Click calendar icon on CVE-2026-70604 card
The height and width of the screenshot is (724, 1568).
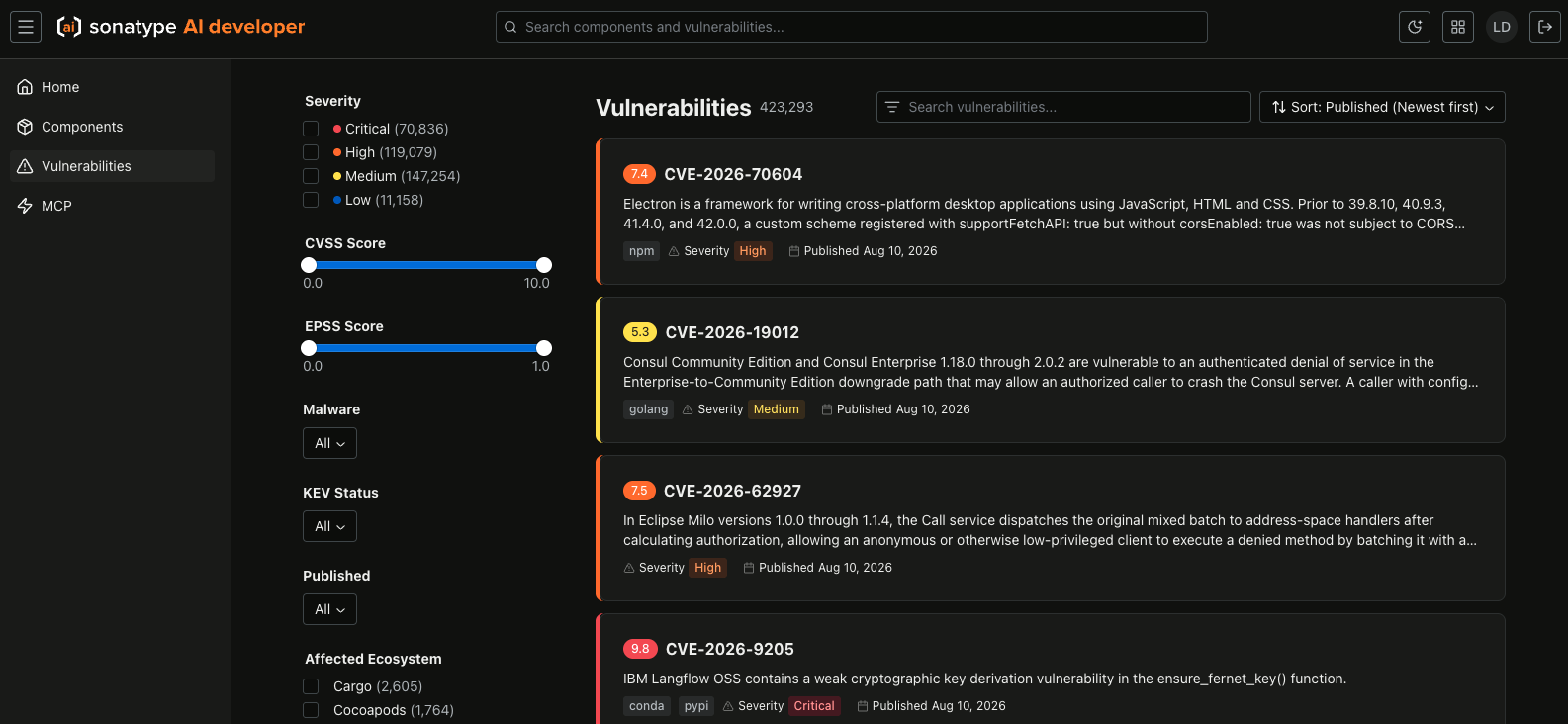794,251
